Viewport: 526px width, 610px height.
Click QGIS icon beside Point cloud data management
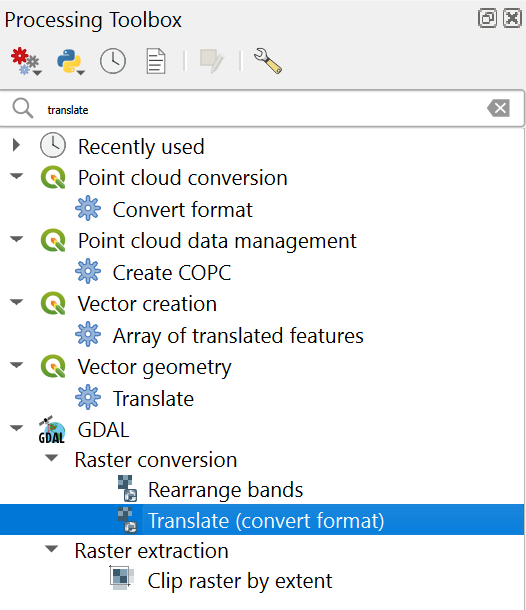53,240
